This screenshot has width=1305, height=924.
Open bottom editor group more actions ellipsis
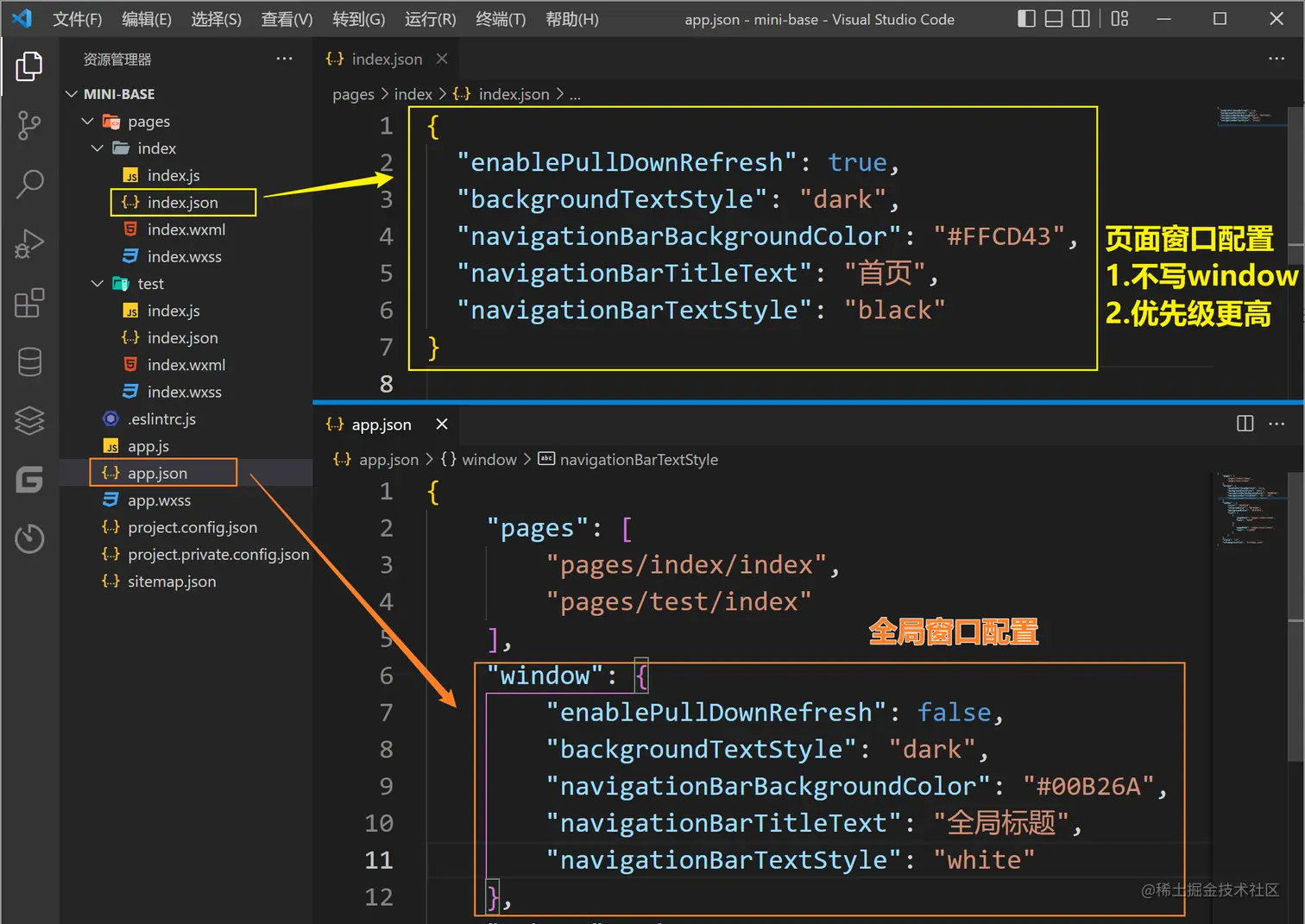[x=1277, y=424]
